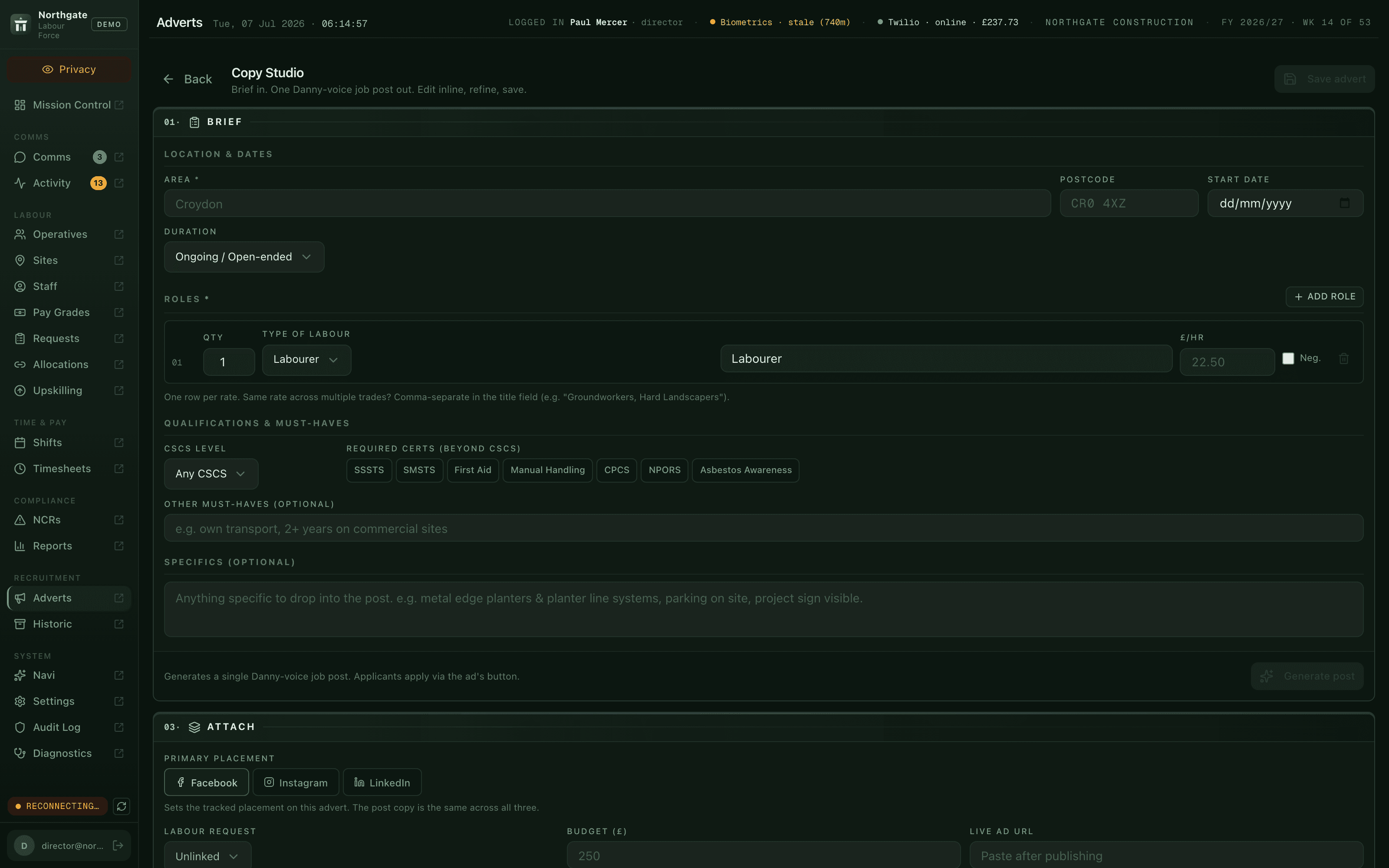1389x868 pixels.
Task: Select LinkedIn as primary placement
Action: click(x=382, y=783)
